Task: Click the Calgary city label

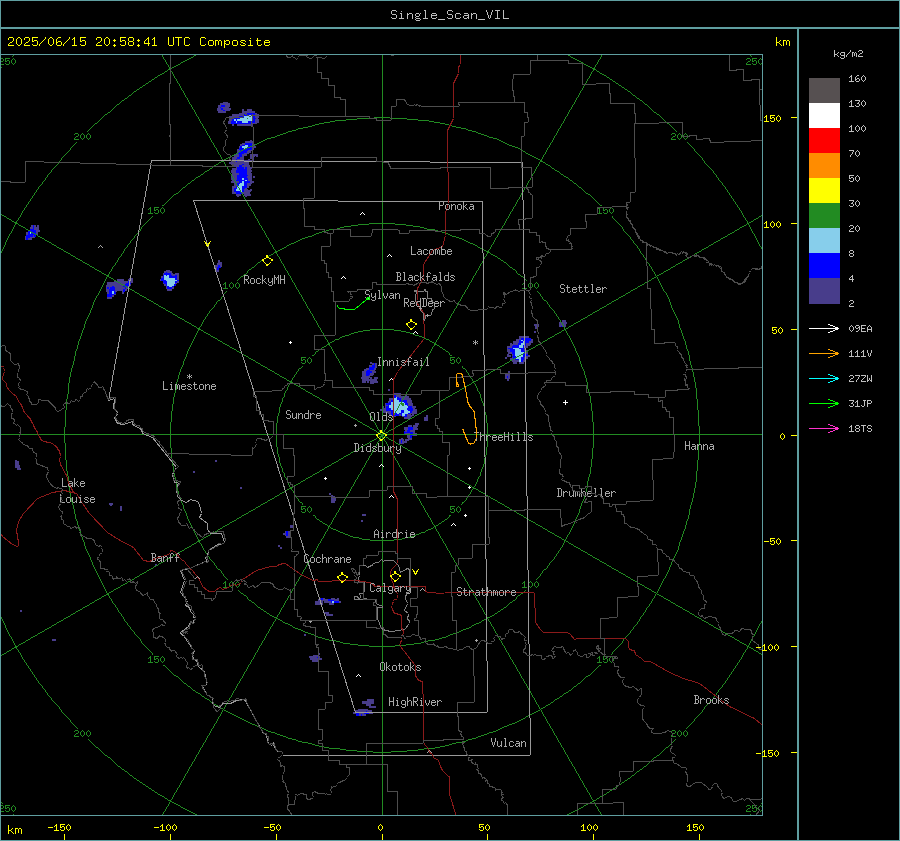Action: tap(390, 588)
